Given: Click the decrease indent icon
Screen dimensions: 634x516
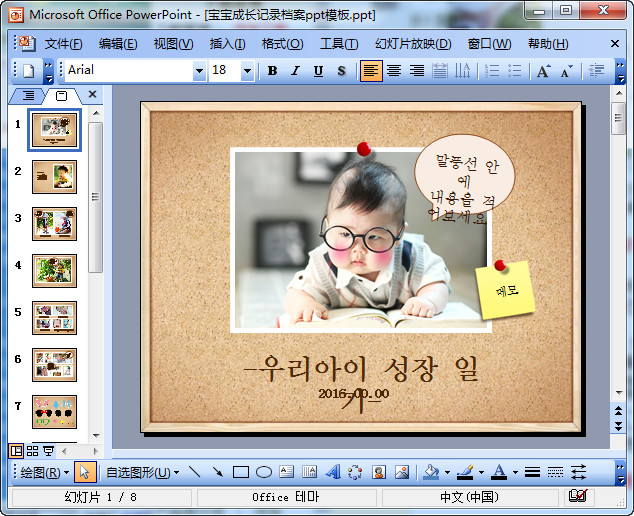Looking at the screenshot, I should click(x=596, y=71).
